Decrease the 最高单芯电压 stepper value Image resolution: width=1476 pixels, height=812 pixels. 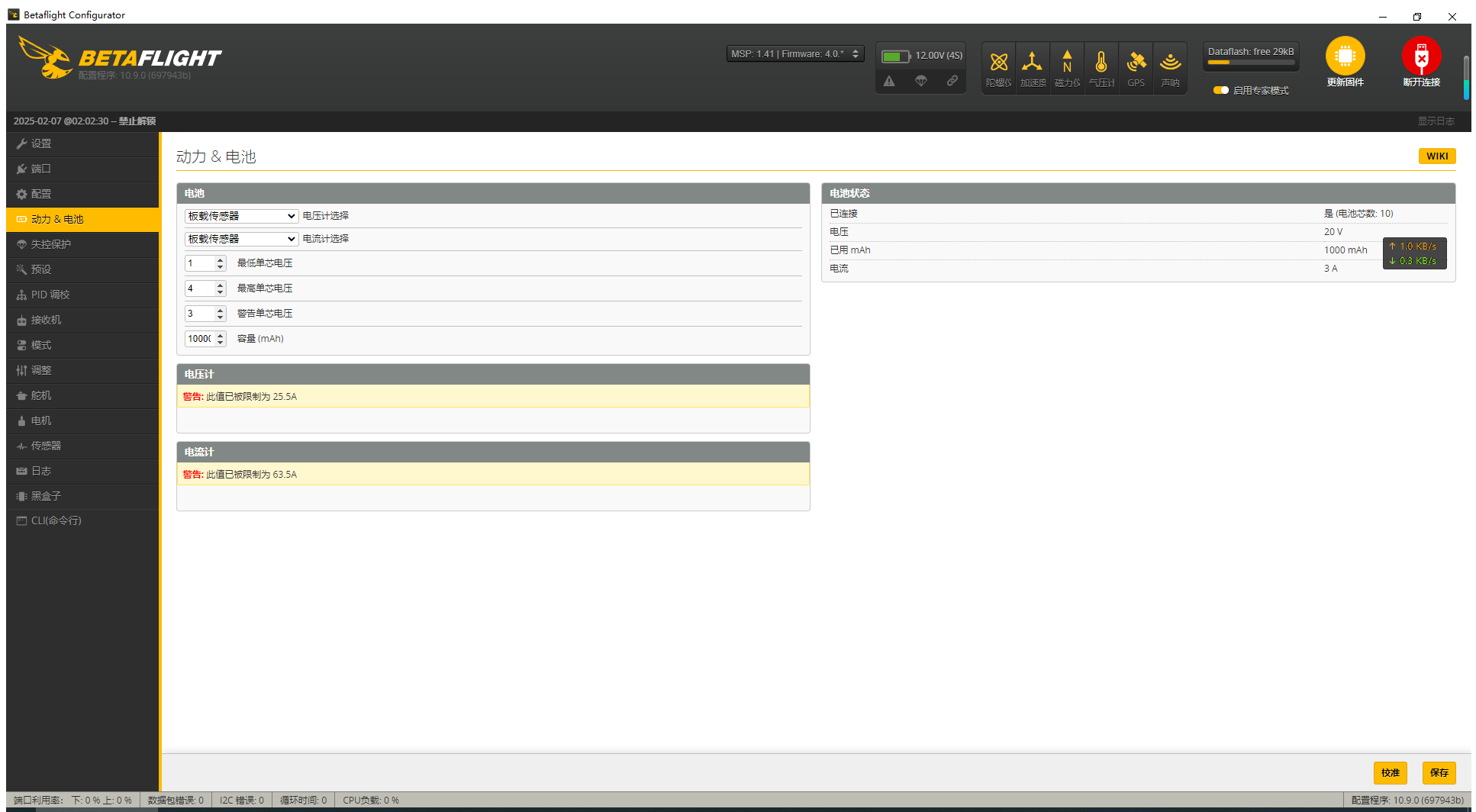click(x=221, y=292)
